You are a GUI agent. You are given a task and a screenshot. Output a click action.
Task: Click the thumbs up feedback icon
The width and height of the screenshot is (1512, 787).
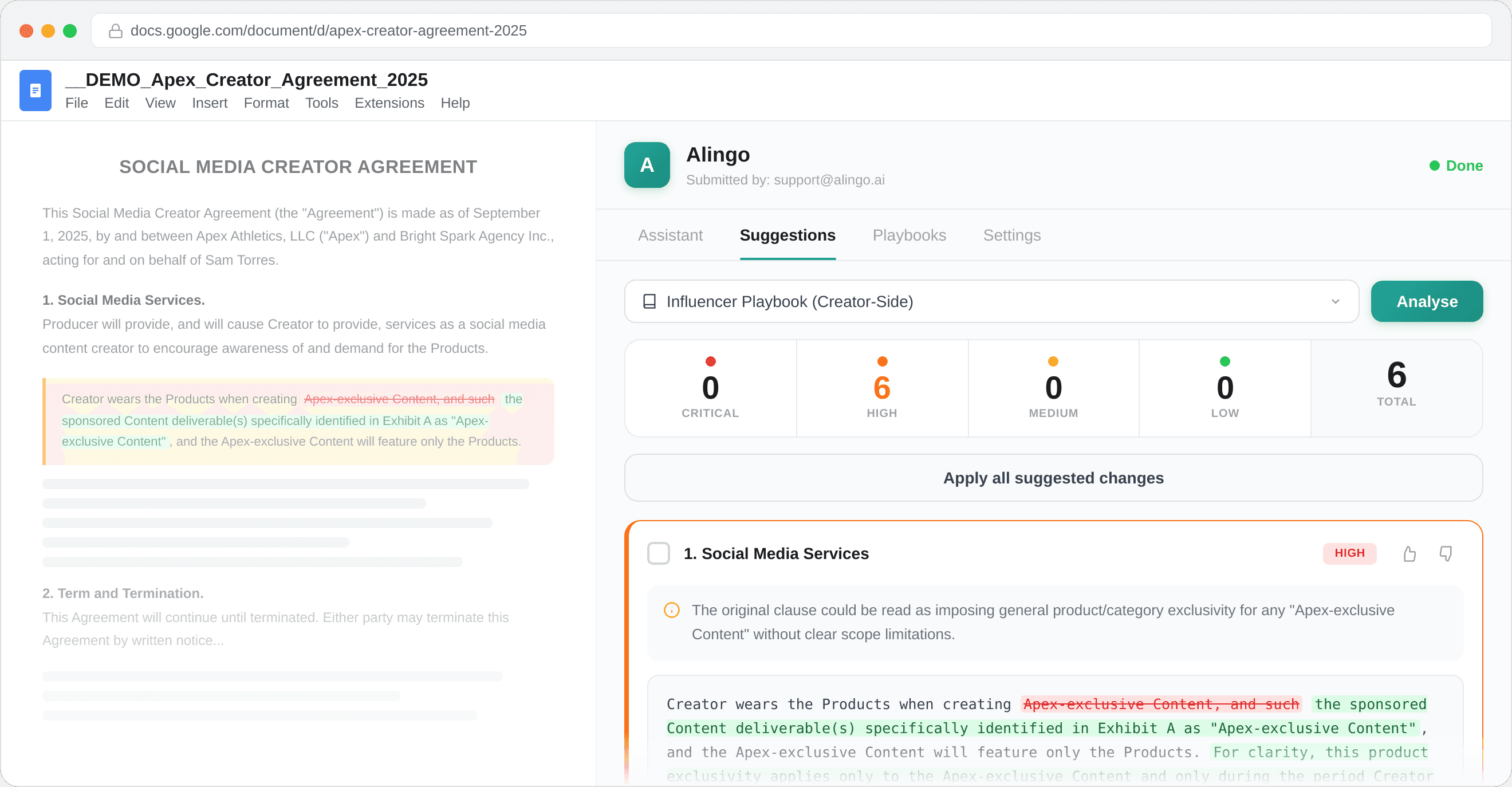pos(1409,553)
